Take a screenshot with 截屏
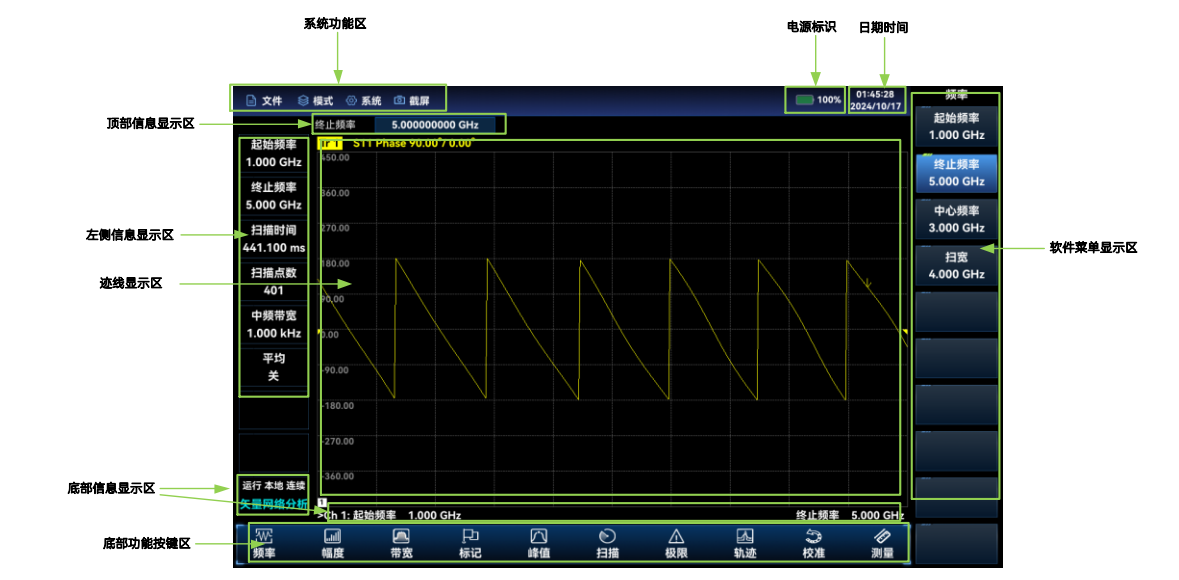Screen dimensions: 1179x580 point(412,101)
